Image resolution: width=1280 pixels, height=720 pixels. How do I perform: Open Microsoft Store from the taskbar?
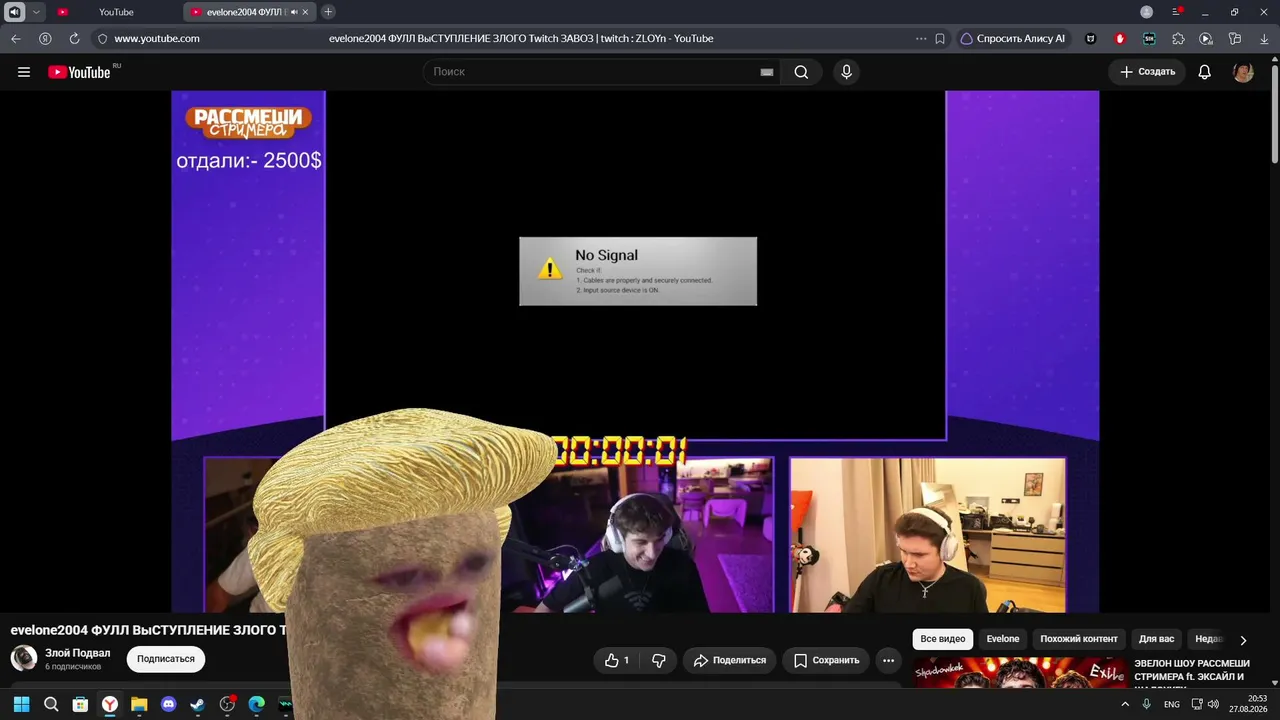tap(80, 704)
